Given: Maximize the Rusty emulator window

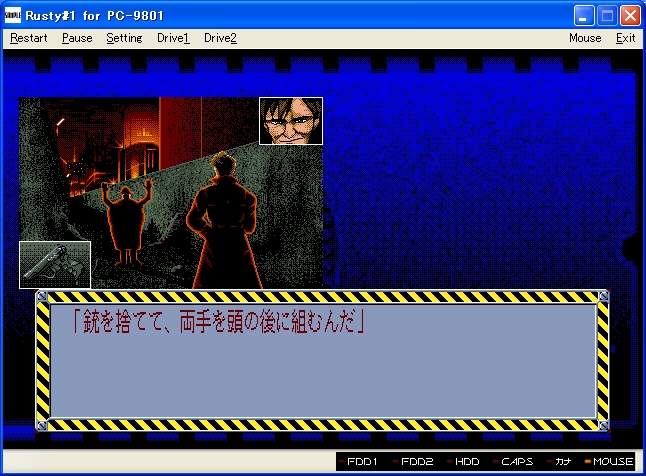Looking at the screenshot, I should coord(607,16).
